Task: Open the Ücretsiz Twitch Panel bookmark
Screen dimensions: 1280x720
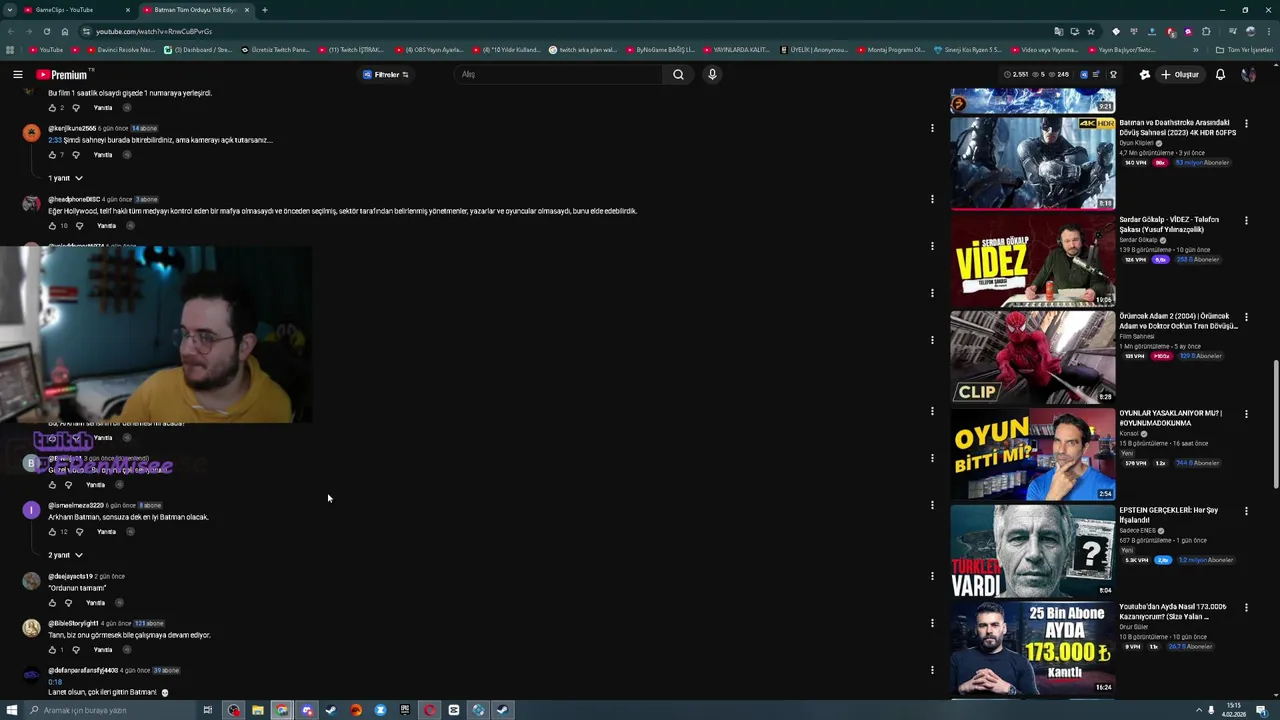Action: point(275,50)
